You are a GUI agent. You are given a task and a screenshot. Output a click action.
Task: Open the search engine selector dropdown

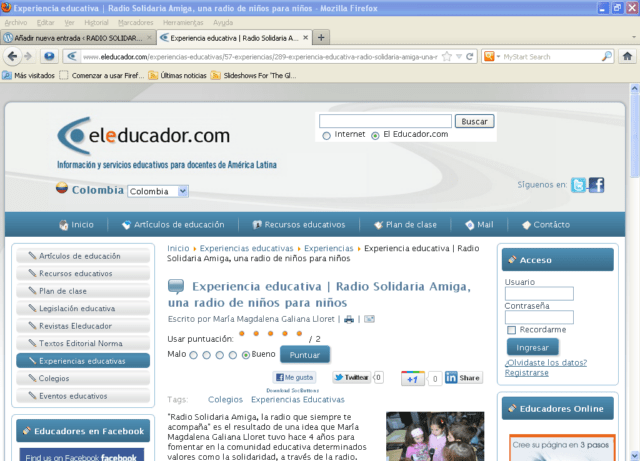(x=491, y=57)
